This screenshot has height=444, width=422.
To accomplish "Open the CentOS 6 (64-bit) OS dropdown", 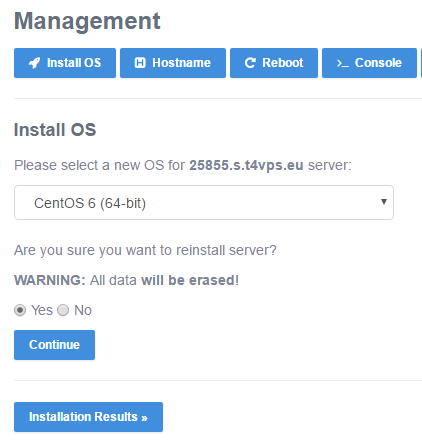I will [x=204, y=203].
